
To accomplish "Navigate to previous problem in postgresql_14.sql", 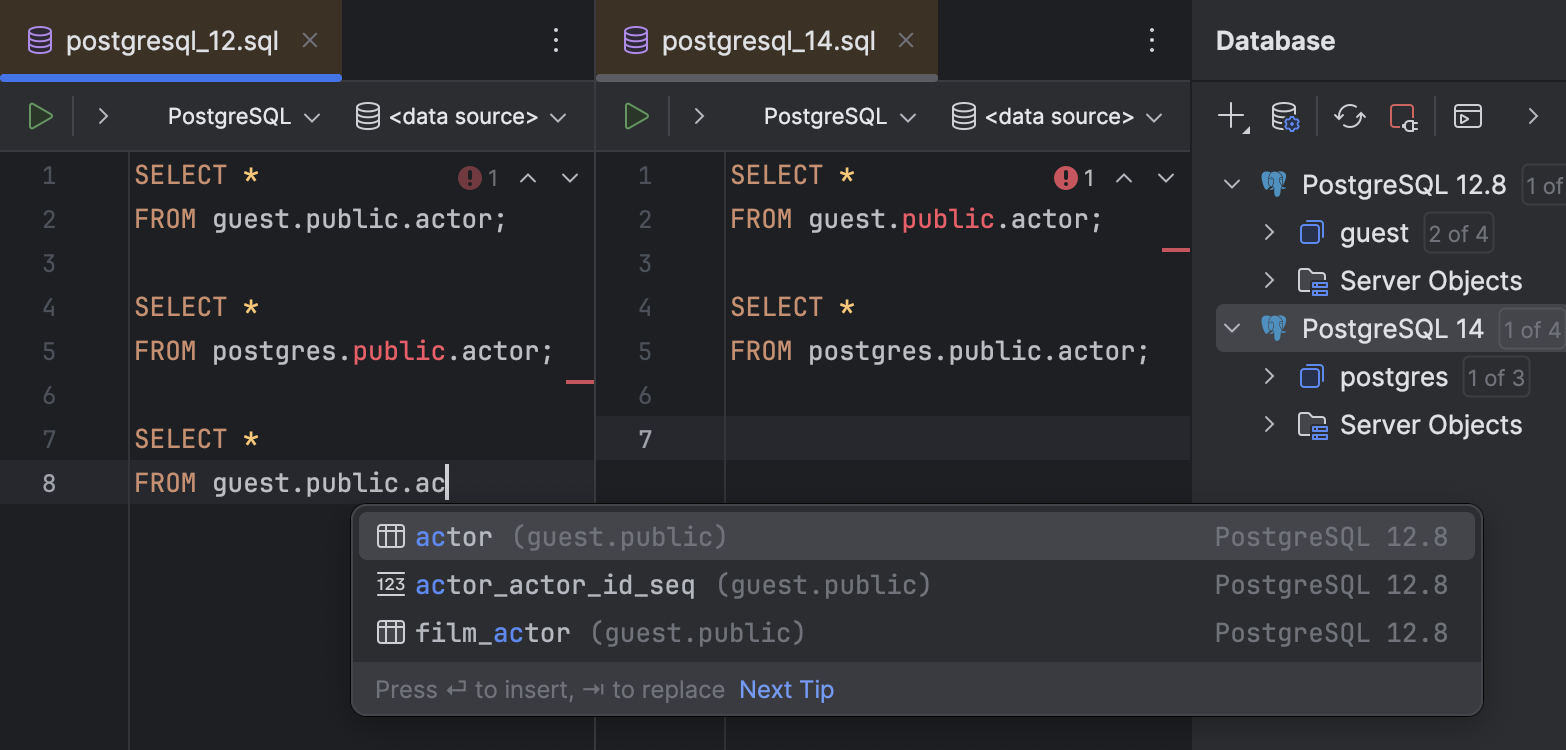I will (x=1122, y=177).
